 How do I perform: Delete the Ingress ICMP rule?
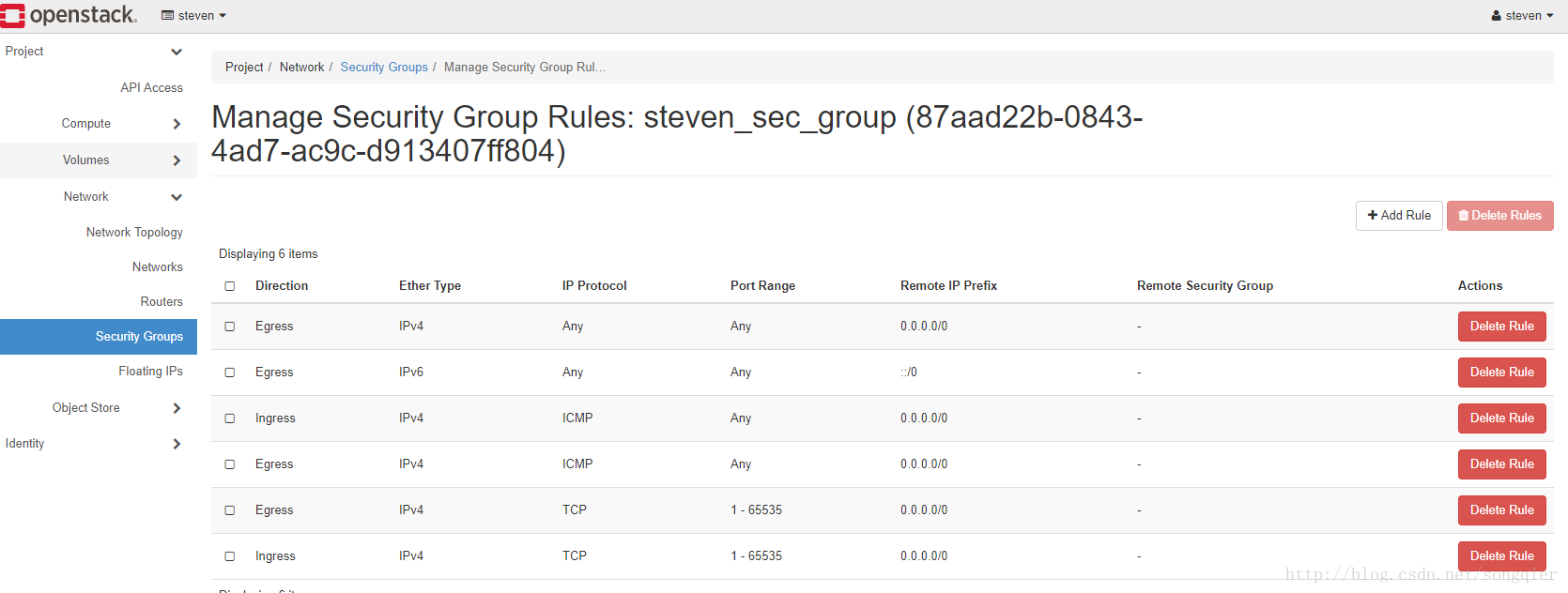1501,418
